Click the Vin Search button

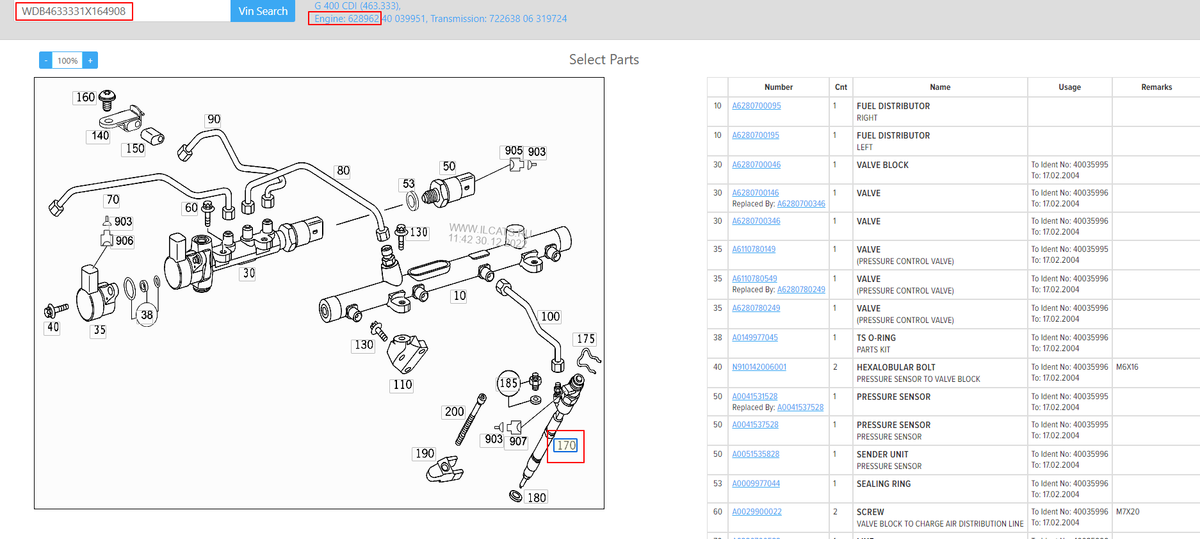(x=263, y=11)
